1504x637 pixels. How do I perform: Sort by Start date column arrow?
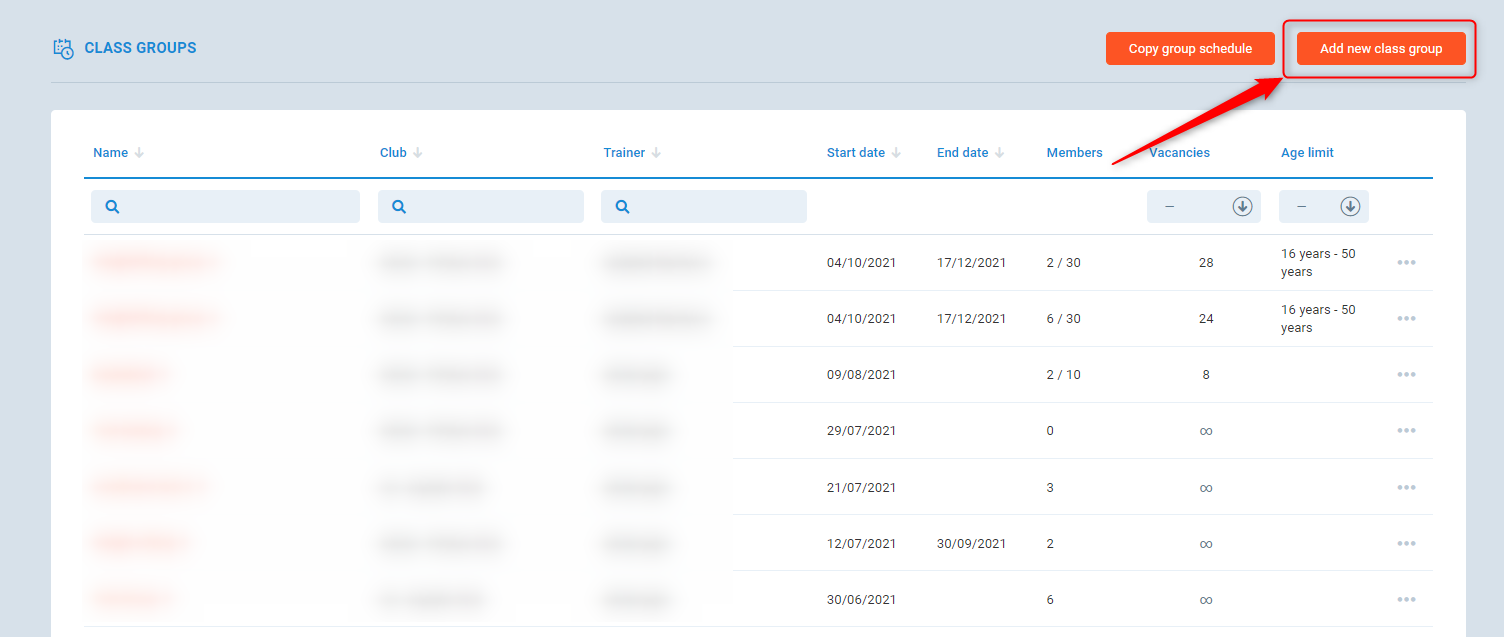pos(897,153)
